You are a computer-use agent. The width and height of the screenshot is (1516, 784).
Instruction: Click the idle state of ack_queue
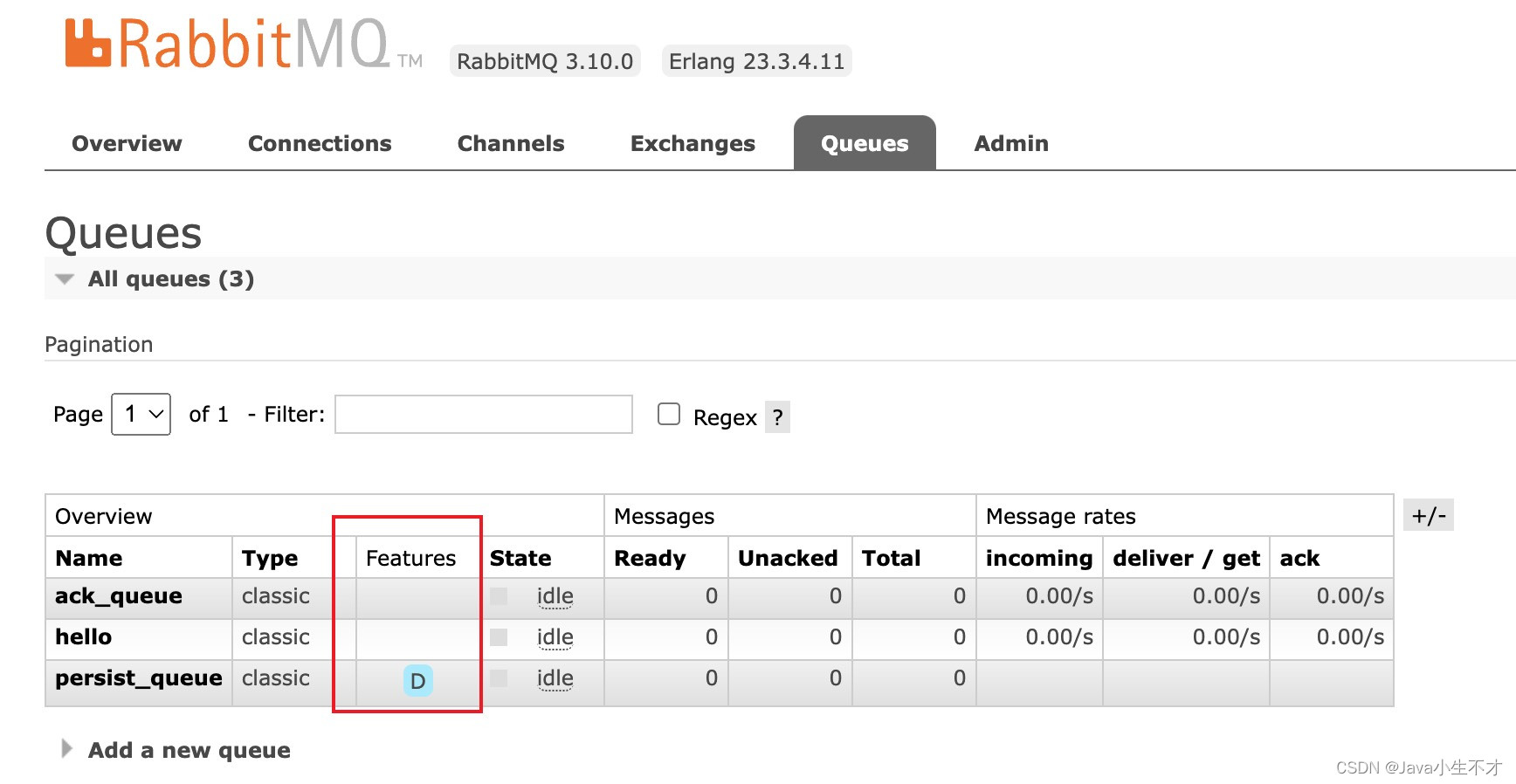555,596
